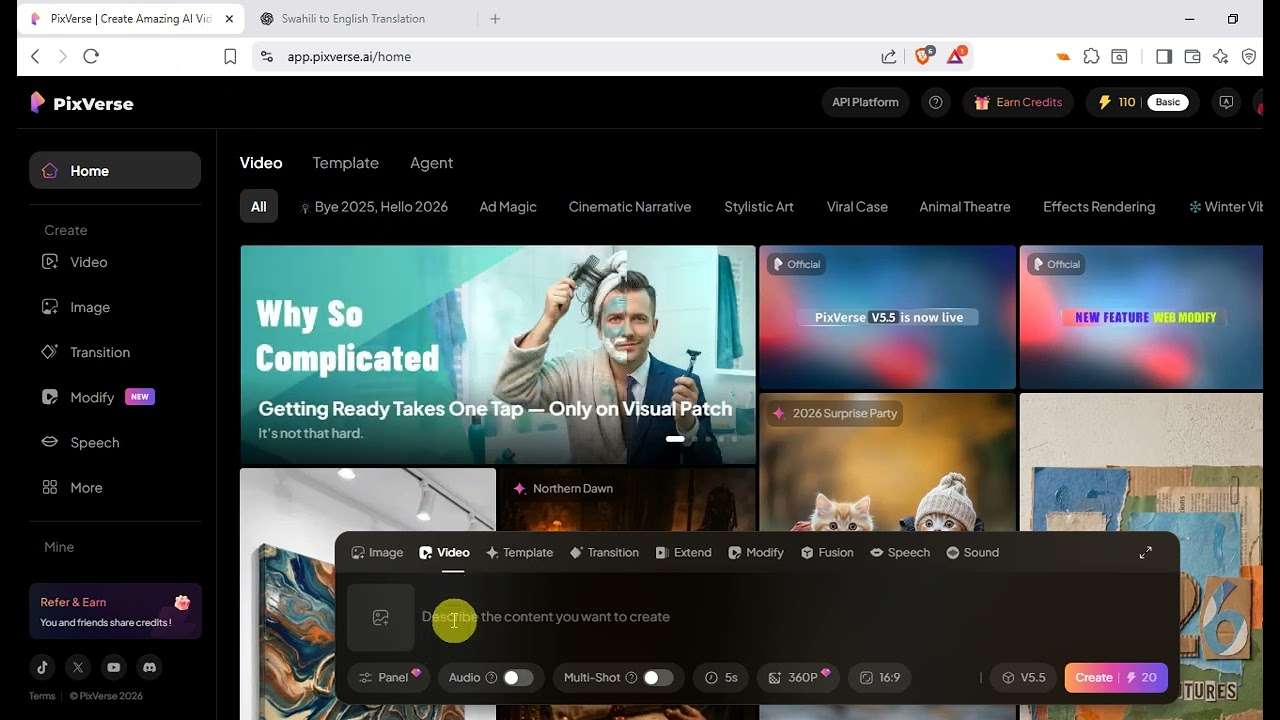1280x720 pixels.
Task: Click the TikTok social icon
Action: 42,667
